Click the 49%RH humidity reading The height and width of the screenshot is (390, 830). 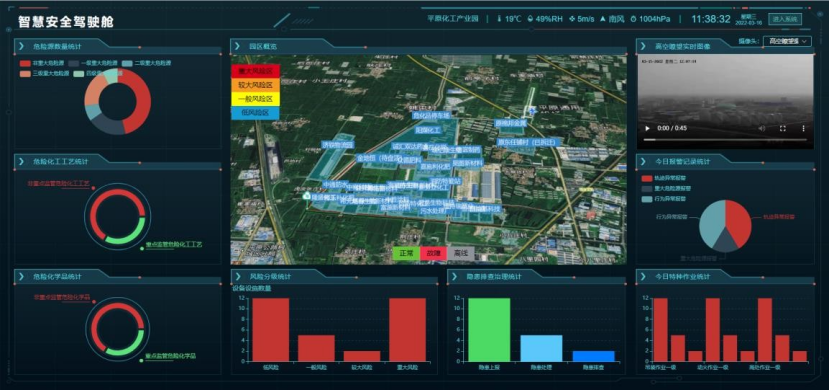(549, 19)
